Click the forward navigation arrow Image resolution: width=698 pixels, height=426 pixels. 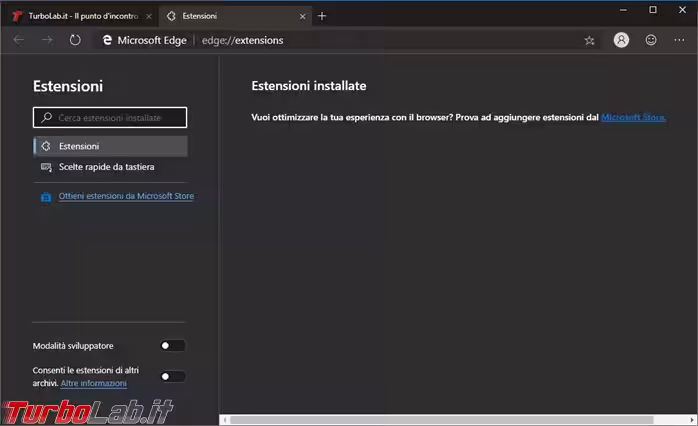pos(46,40)
